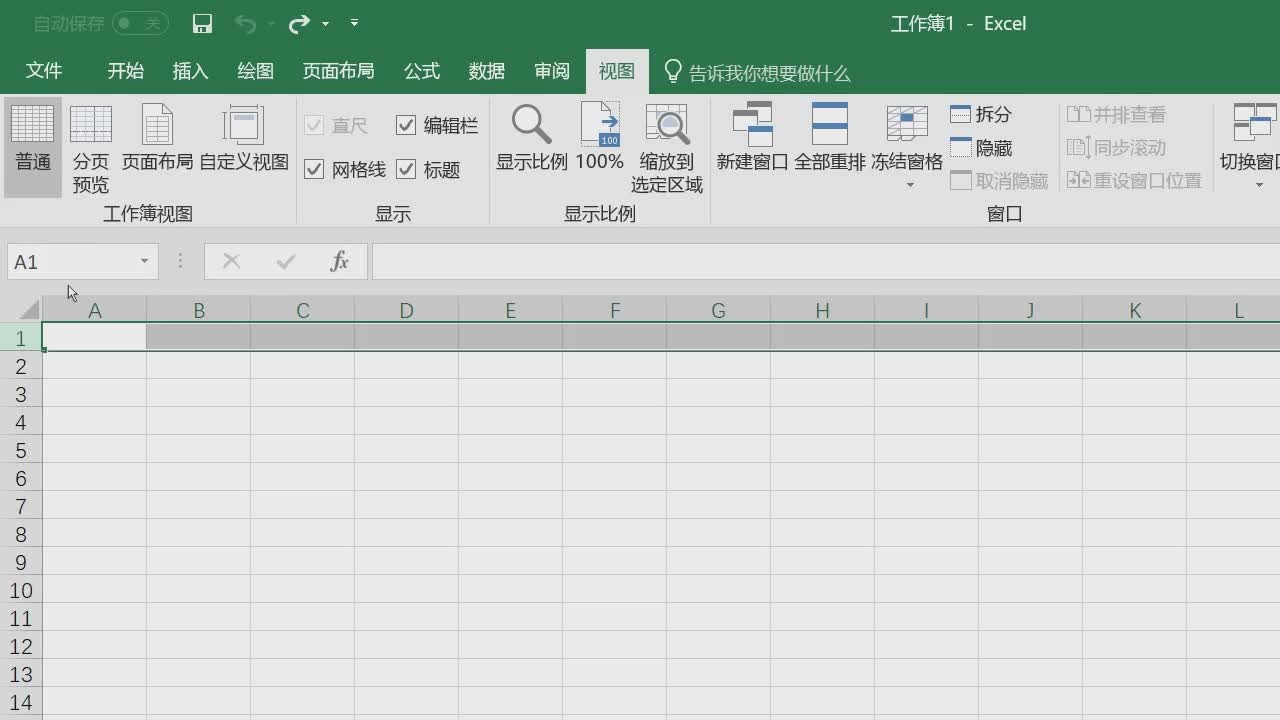1280x720 pixels.
Task: Click the Insert Function fx icon
Action: pyautogui.click(x=339, y=261)
